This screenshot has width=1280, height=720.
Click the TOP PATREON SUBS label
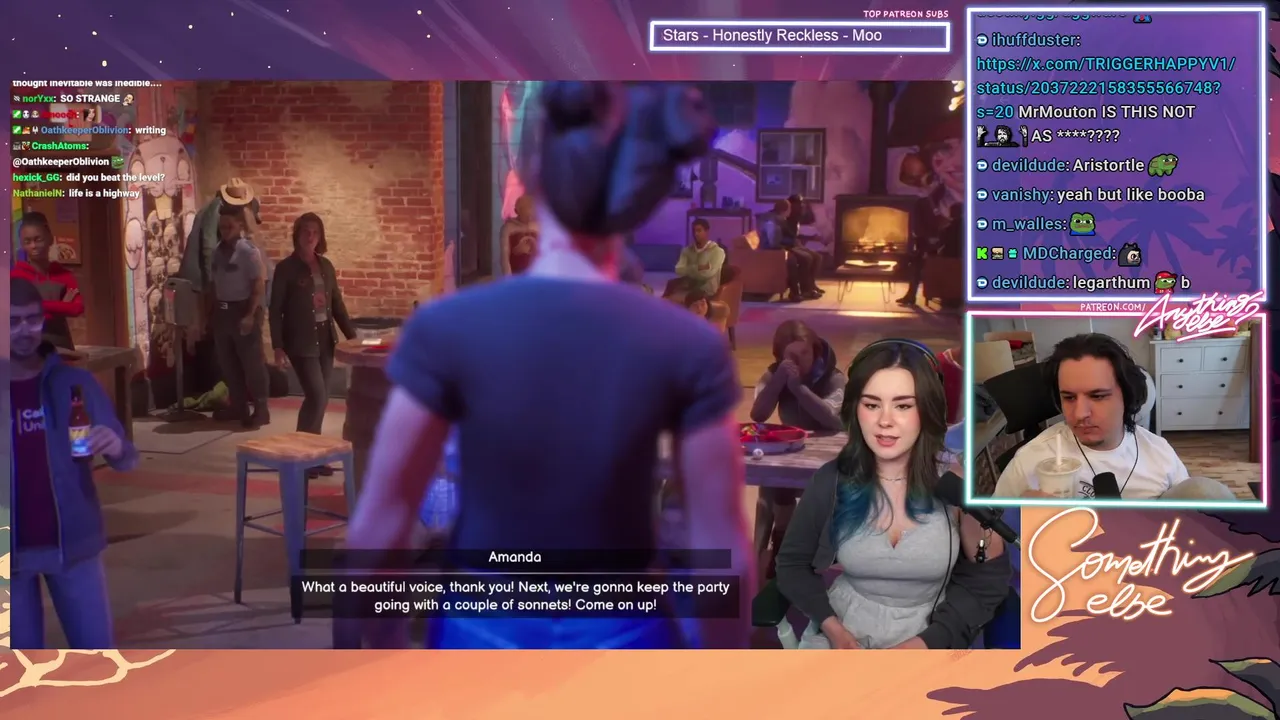coord(905,14)
